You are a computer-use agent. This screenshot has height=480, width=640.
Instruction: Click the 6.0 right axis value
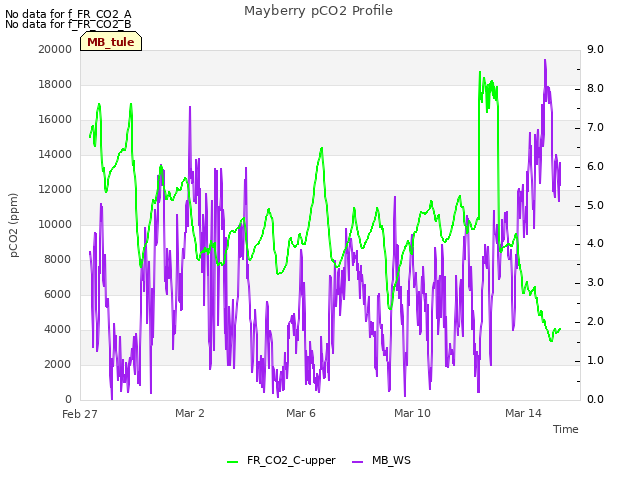coord(595,167)
